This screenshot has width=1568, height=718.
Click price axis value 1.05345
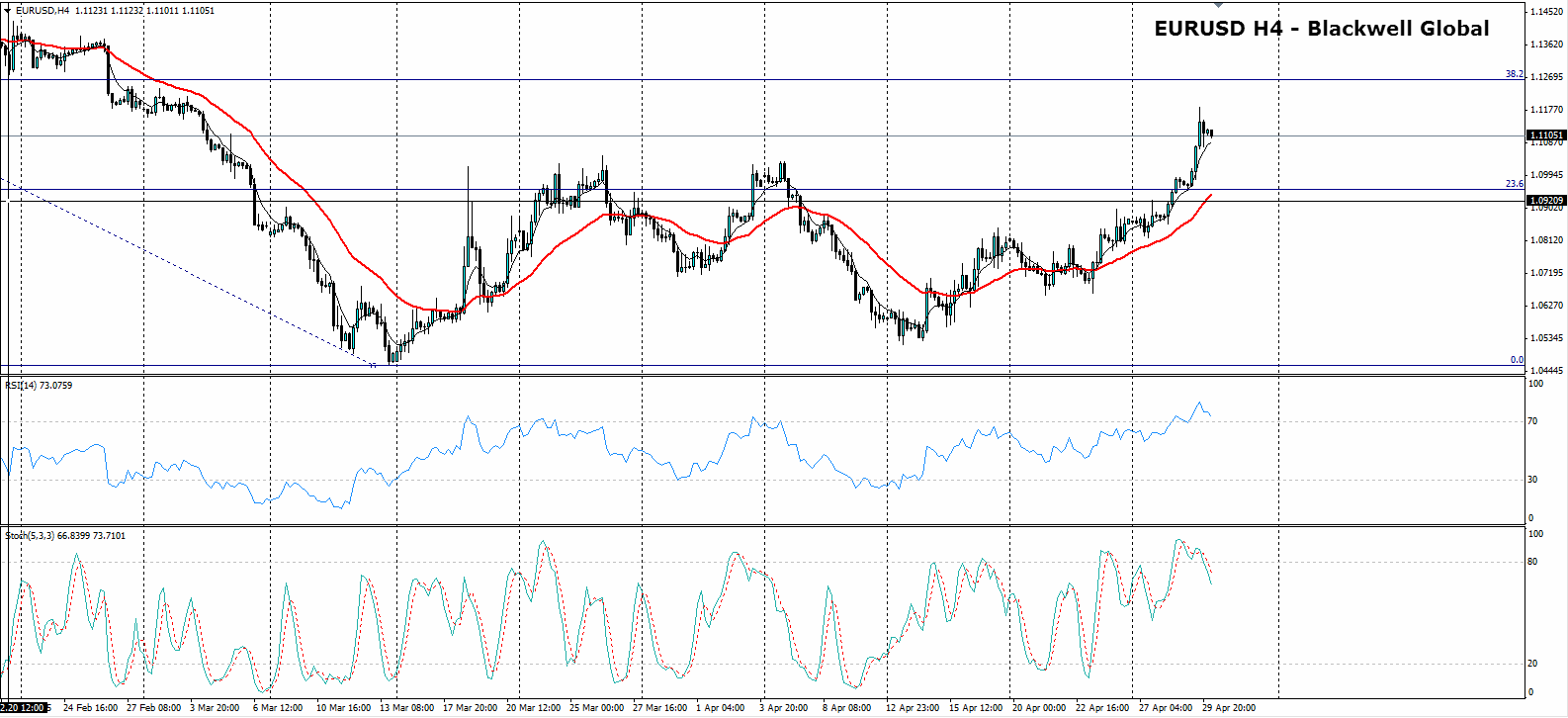coord(1546,338)
